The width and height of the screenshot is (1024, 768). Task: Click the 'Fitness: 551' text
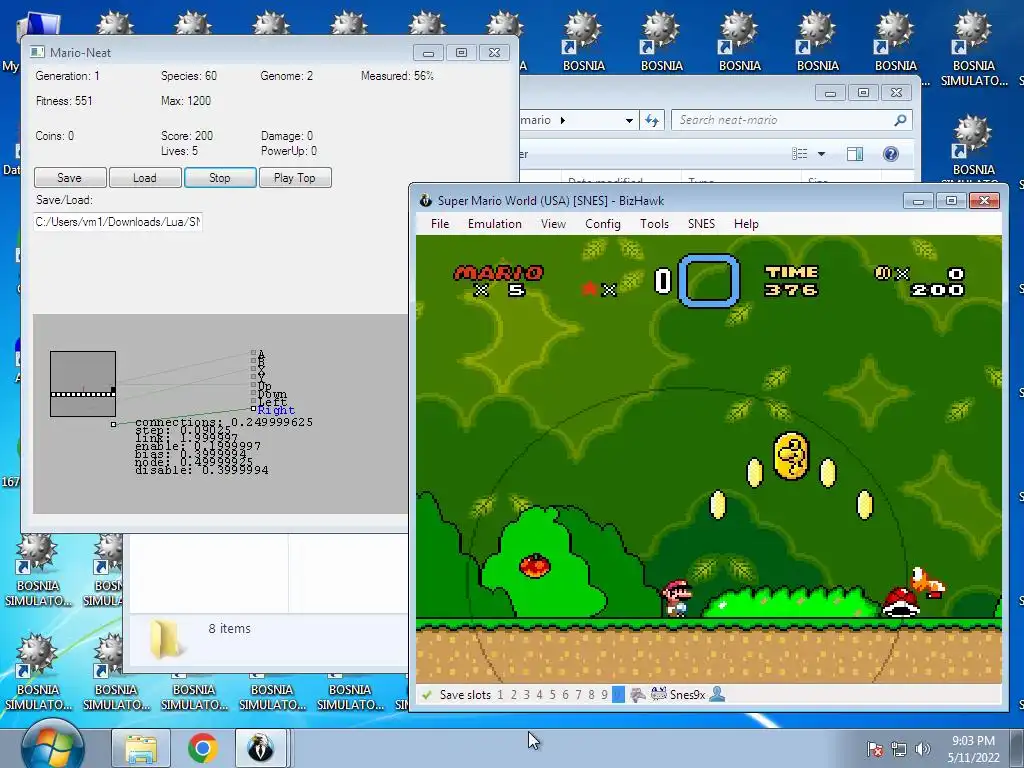64,101
